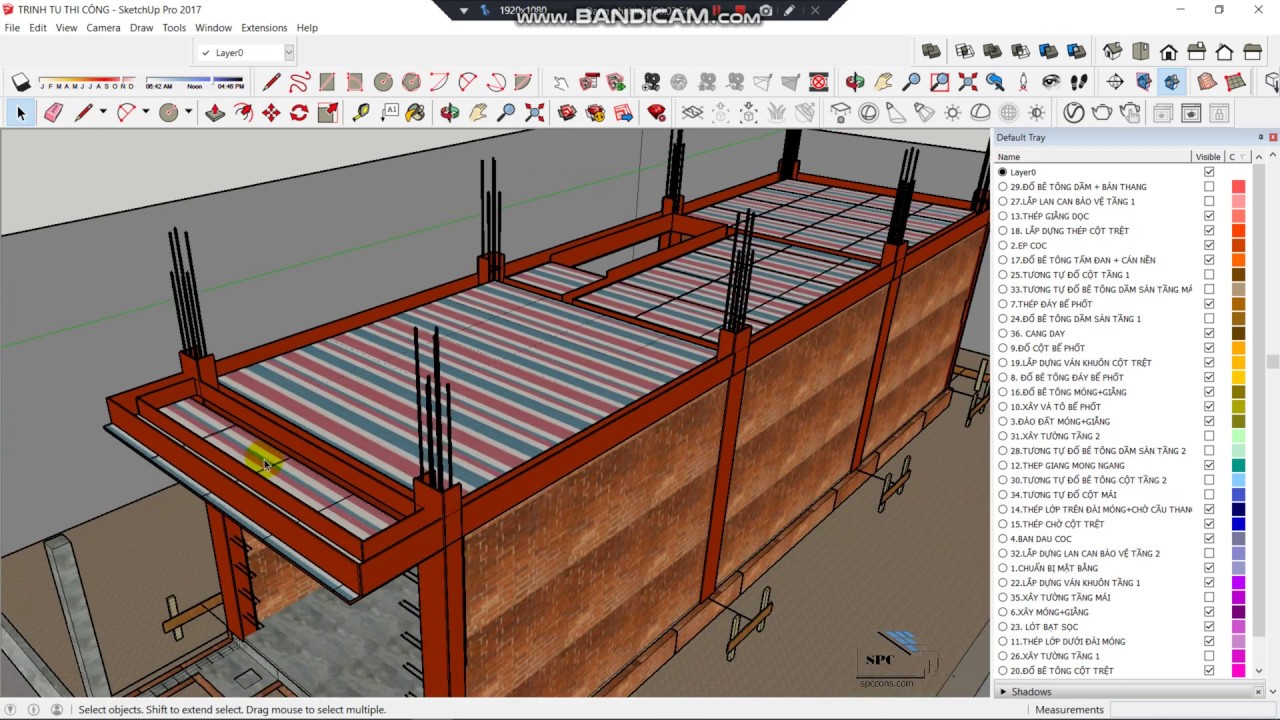The width and height of the screenshot is (1280, 720).
Task: Click the V-Ray render teapot icon
Action: click(x=1102, y=113)
